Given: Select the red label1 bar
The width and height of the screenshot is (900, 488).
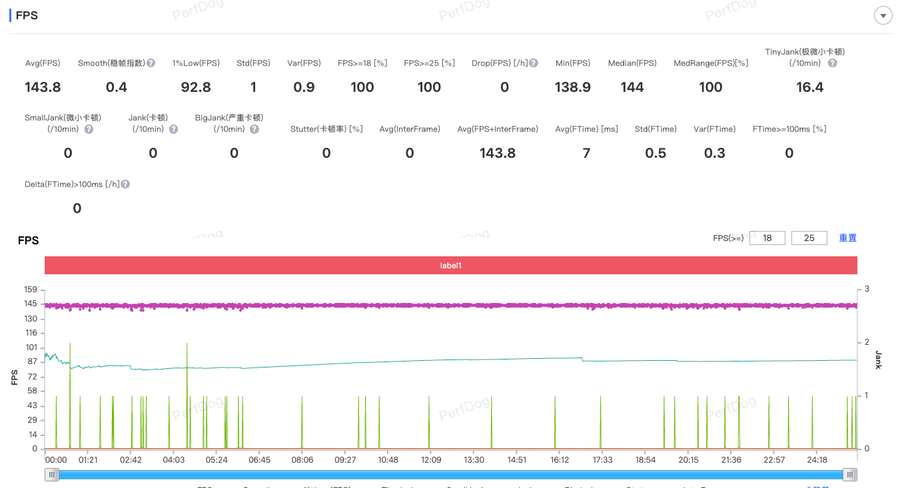Looking at the screenshot, I should [x=450, y=265].
